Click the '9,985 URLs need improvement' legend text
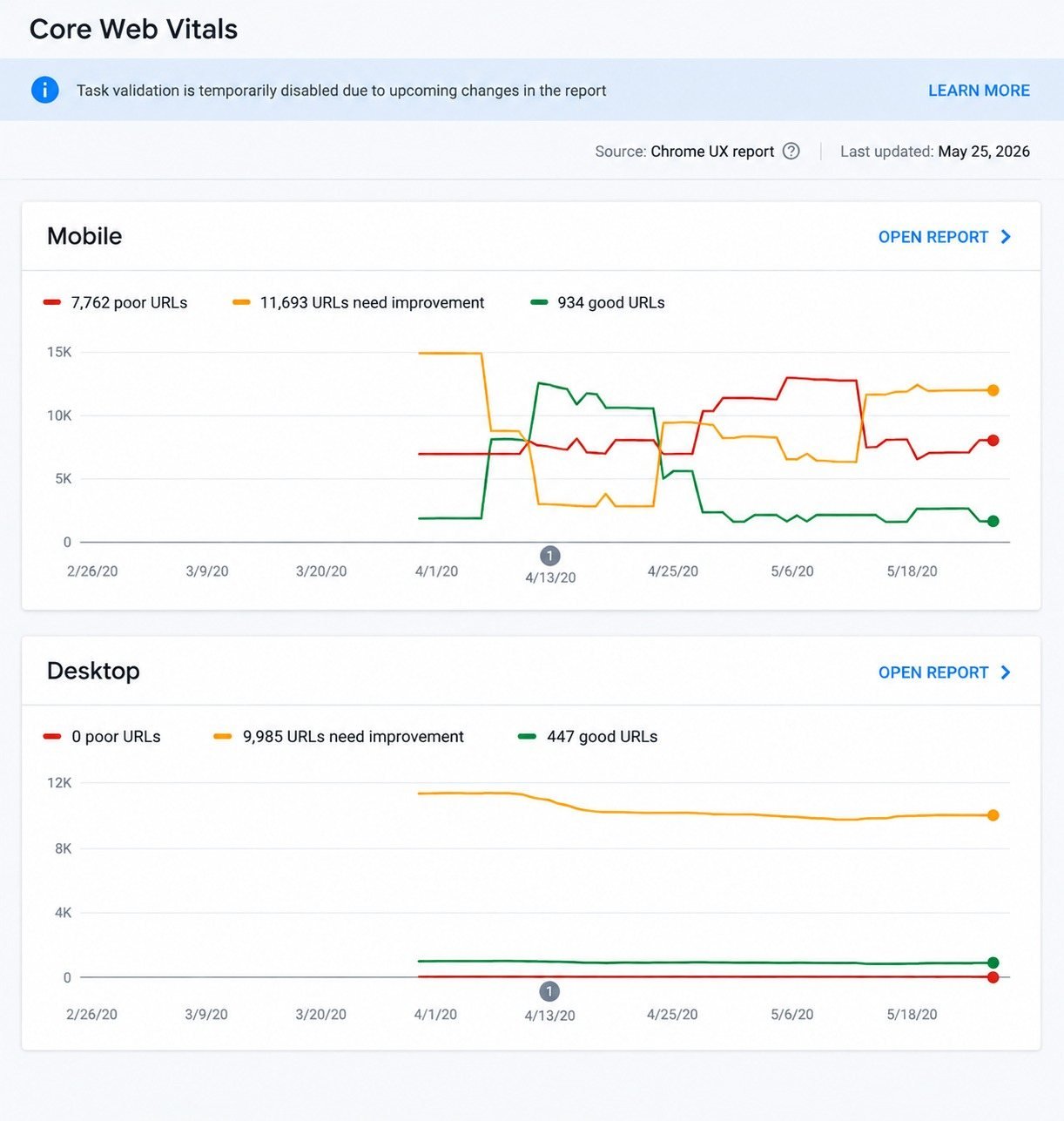This screenshot has height=1121, width=1064. 353,736
